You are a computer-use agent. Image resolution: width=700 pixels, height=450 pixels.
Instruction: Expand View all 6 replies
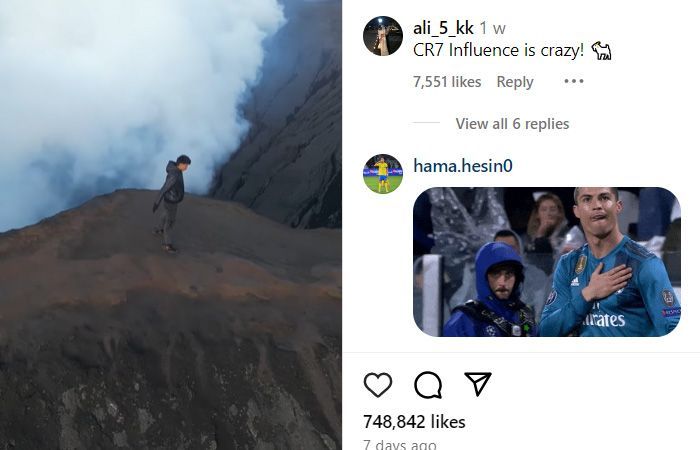point(512,124)
